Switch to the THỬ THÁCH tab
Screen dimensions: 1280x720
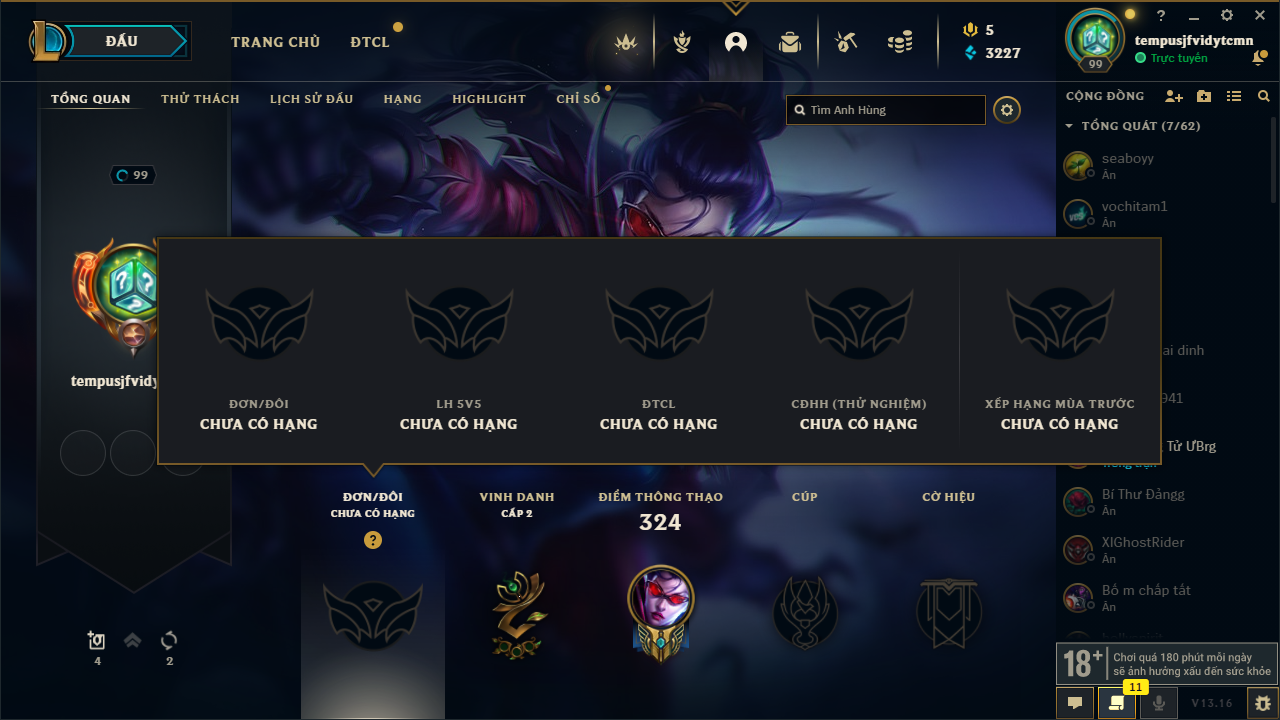tap(200, 99)
